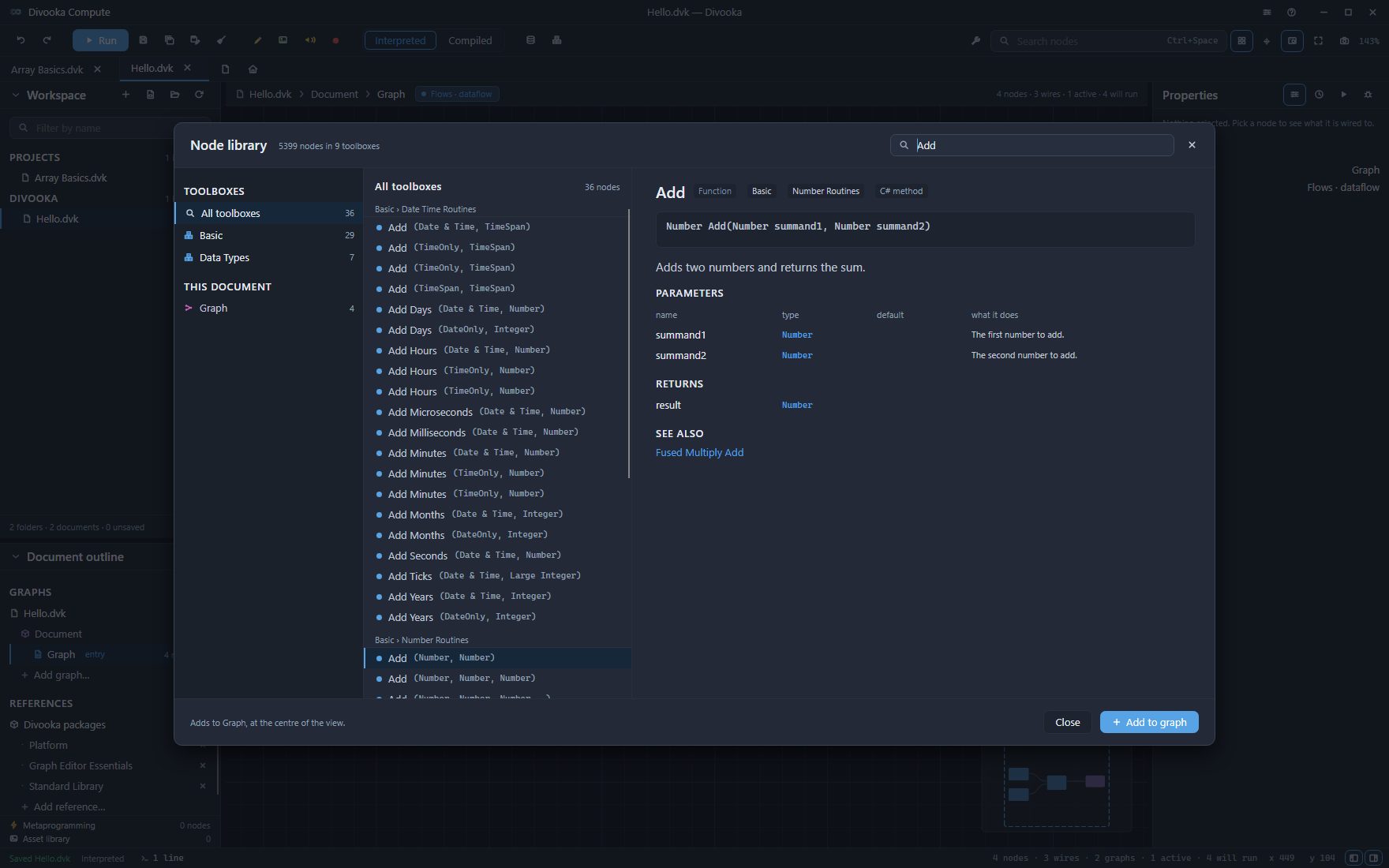Click the red Record icon
1389x868 pixels.
point(335,40)
